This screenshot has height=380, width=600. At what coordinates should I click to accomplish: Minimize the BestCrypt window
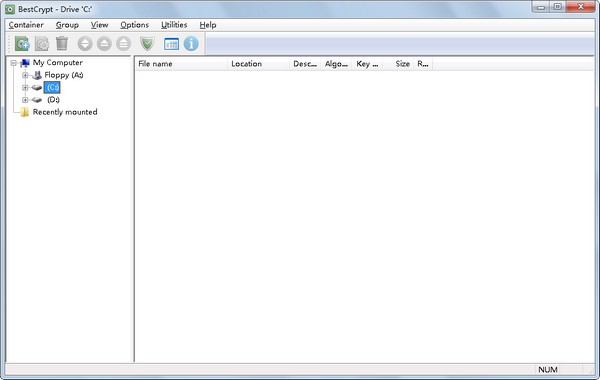[x=541, y=7]
